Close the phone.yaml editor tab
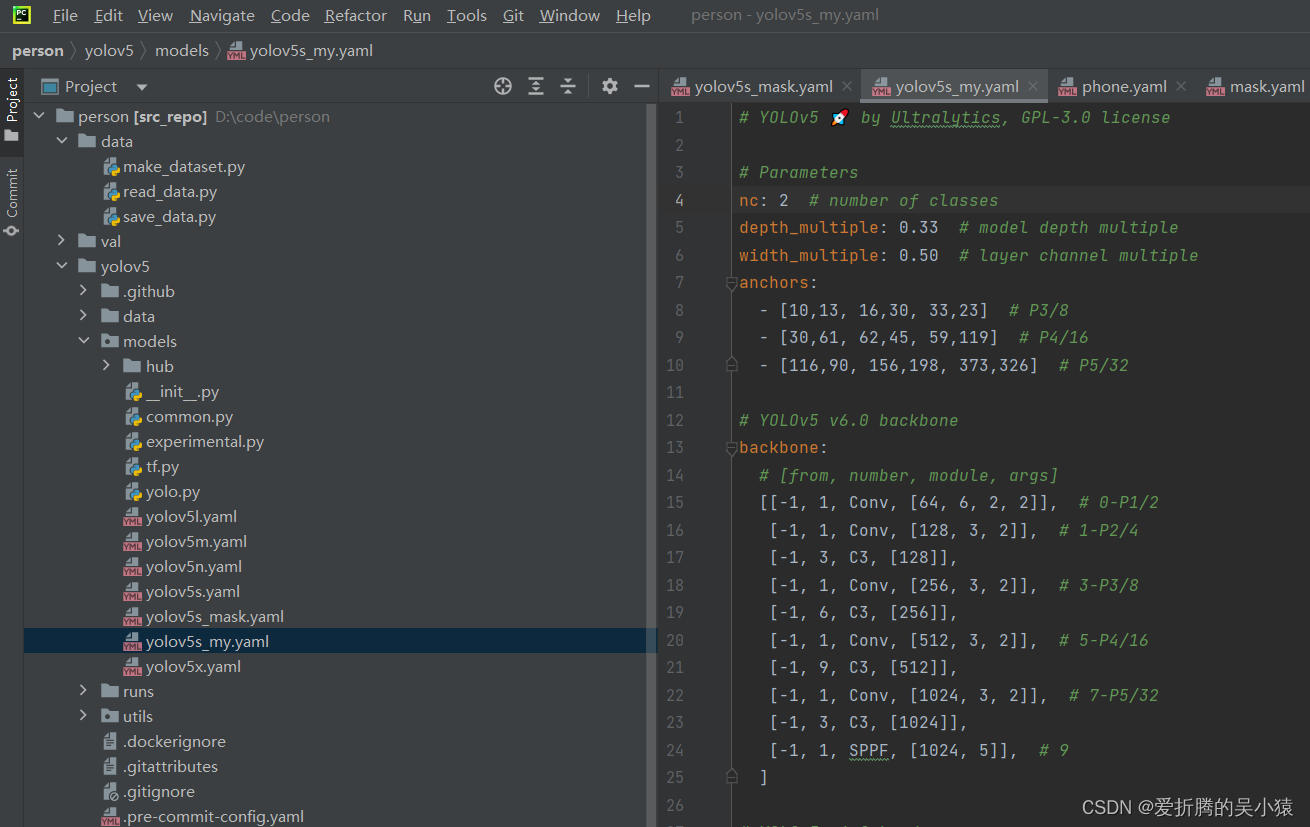Viewport: 1310px width, 827px height. pos(1181,87)
